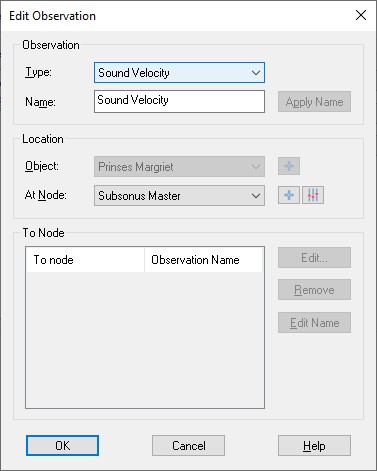Click the add object icon beside Object
377x471 pixels.
[289, 166]
